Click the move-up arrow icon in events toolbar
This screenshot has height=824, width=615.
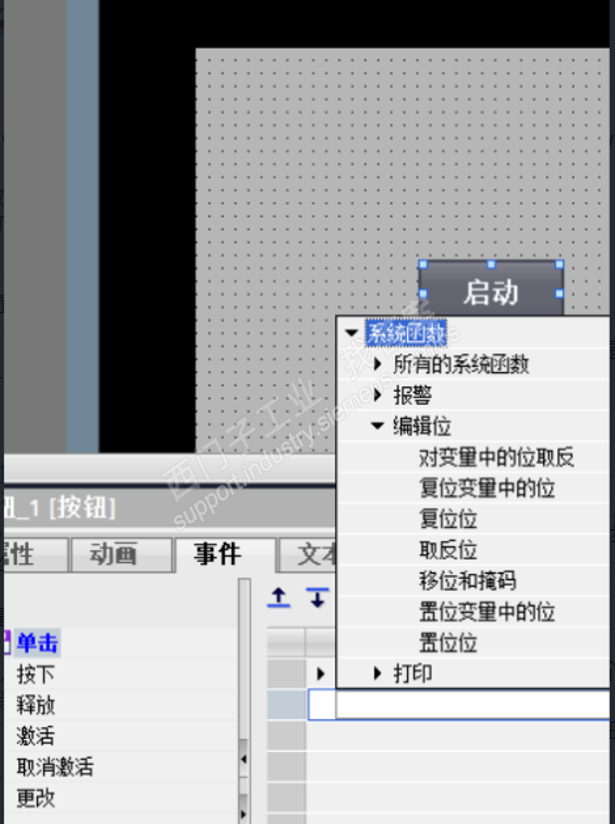point(279,598)
